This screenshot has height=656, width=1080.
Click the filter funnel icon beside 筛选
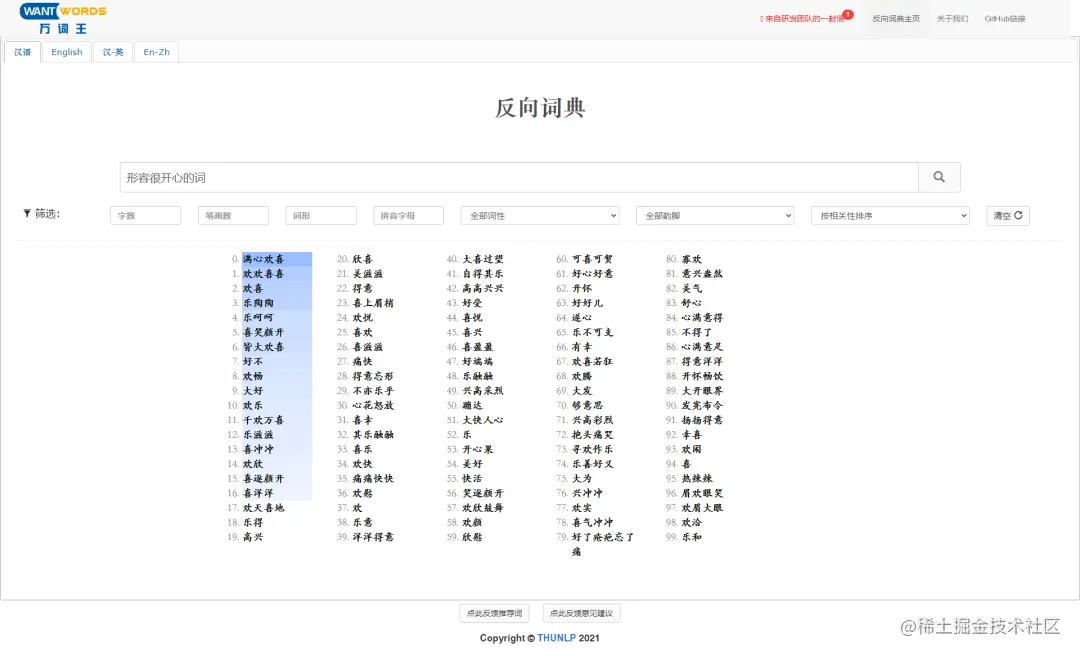point(27,214)
